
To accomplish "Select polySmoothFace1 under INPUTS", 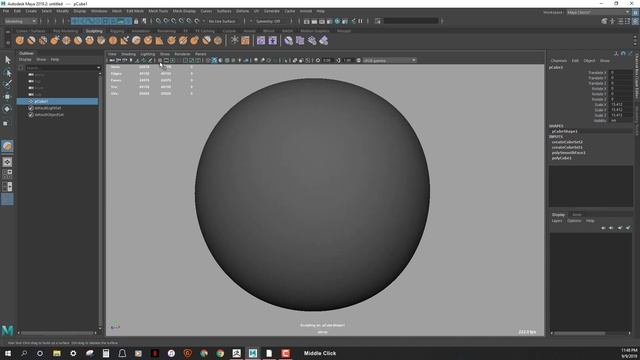I will click(569, 153).
